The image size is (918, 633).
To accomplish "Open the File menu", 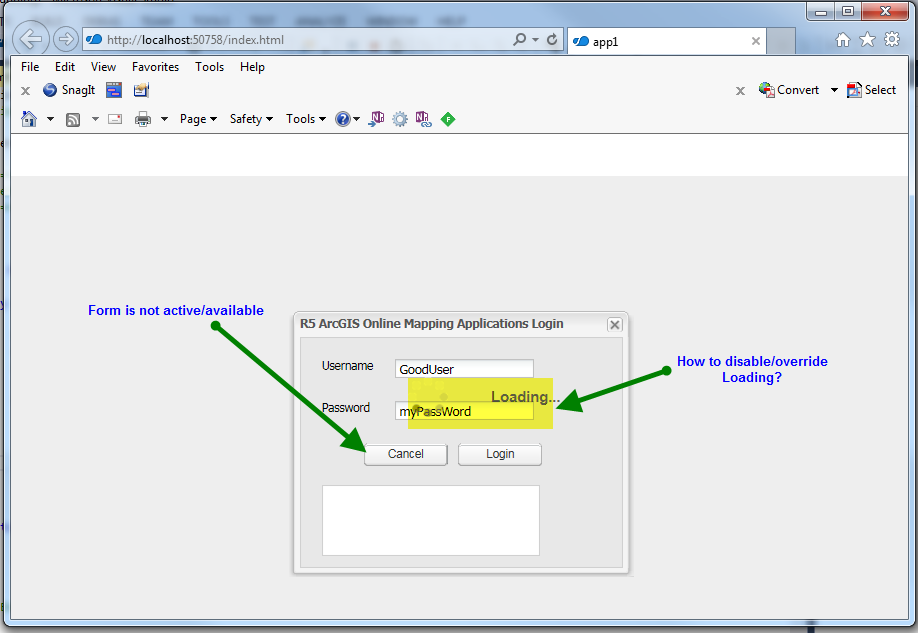I will [30, 67].
